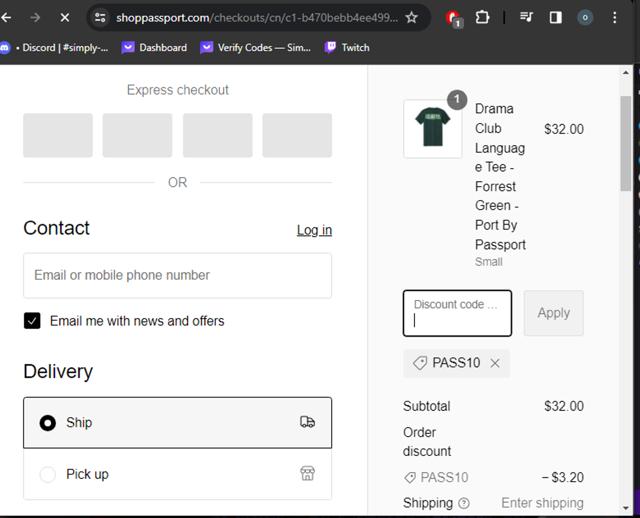The height and width of the screenshot is (518, 640).
Task: Open the Discord #simply bookmark
Action: [x=54, y=48]
